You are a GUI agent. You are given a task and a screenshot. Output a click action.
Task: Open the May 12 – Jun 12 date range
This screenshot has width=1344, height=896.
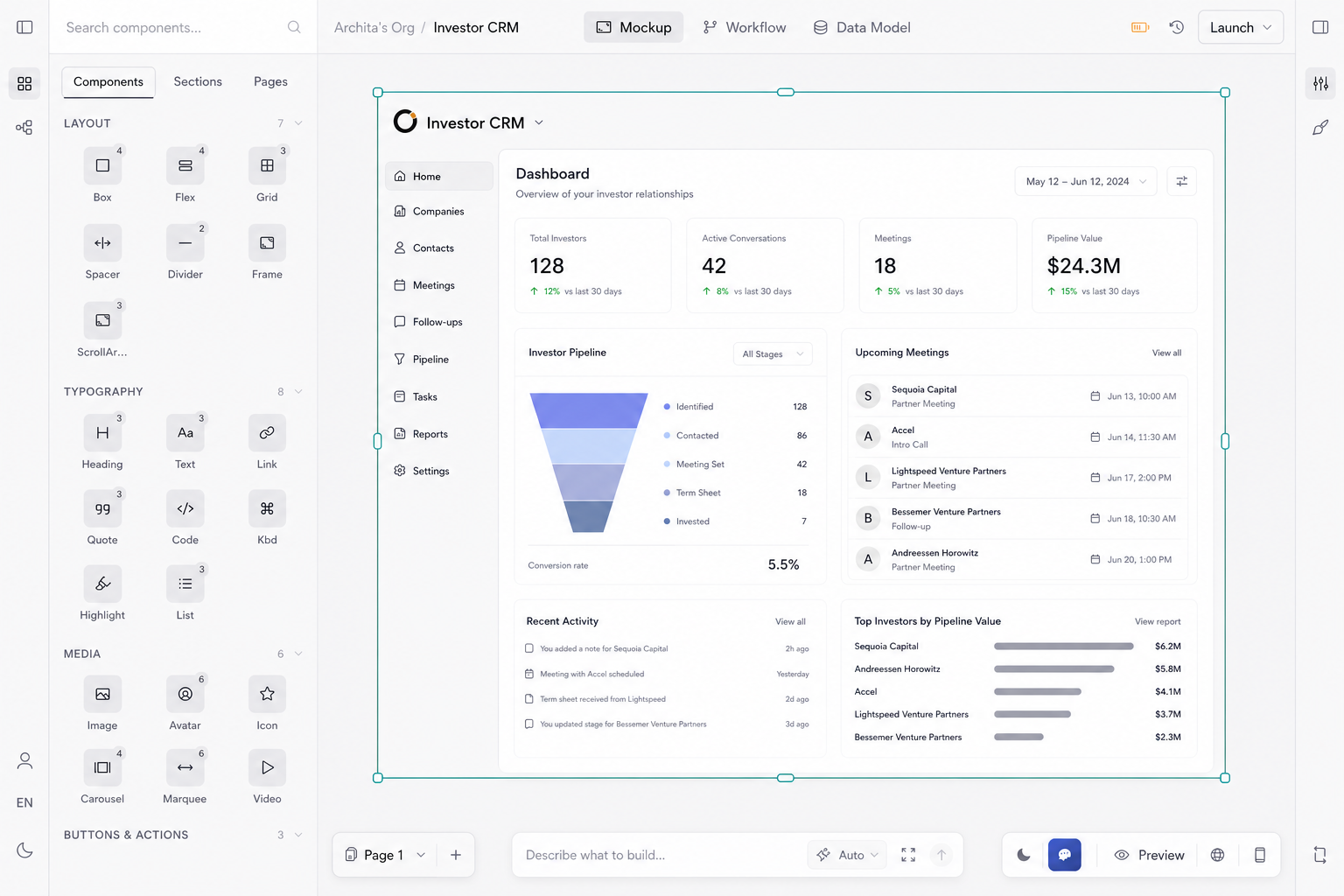point(1086,181)
